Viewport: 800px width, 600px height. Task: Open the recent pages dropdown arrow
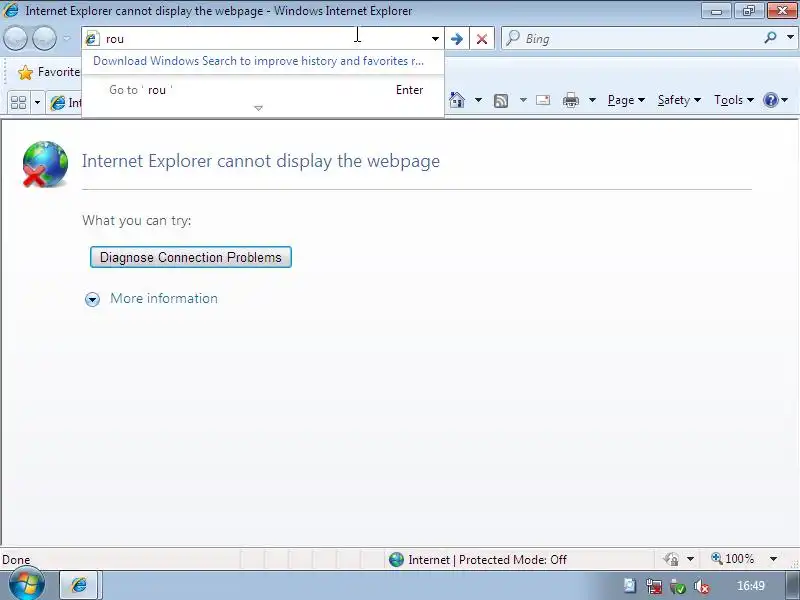click(67, 38)
